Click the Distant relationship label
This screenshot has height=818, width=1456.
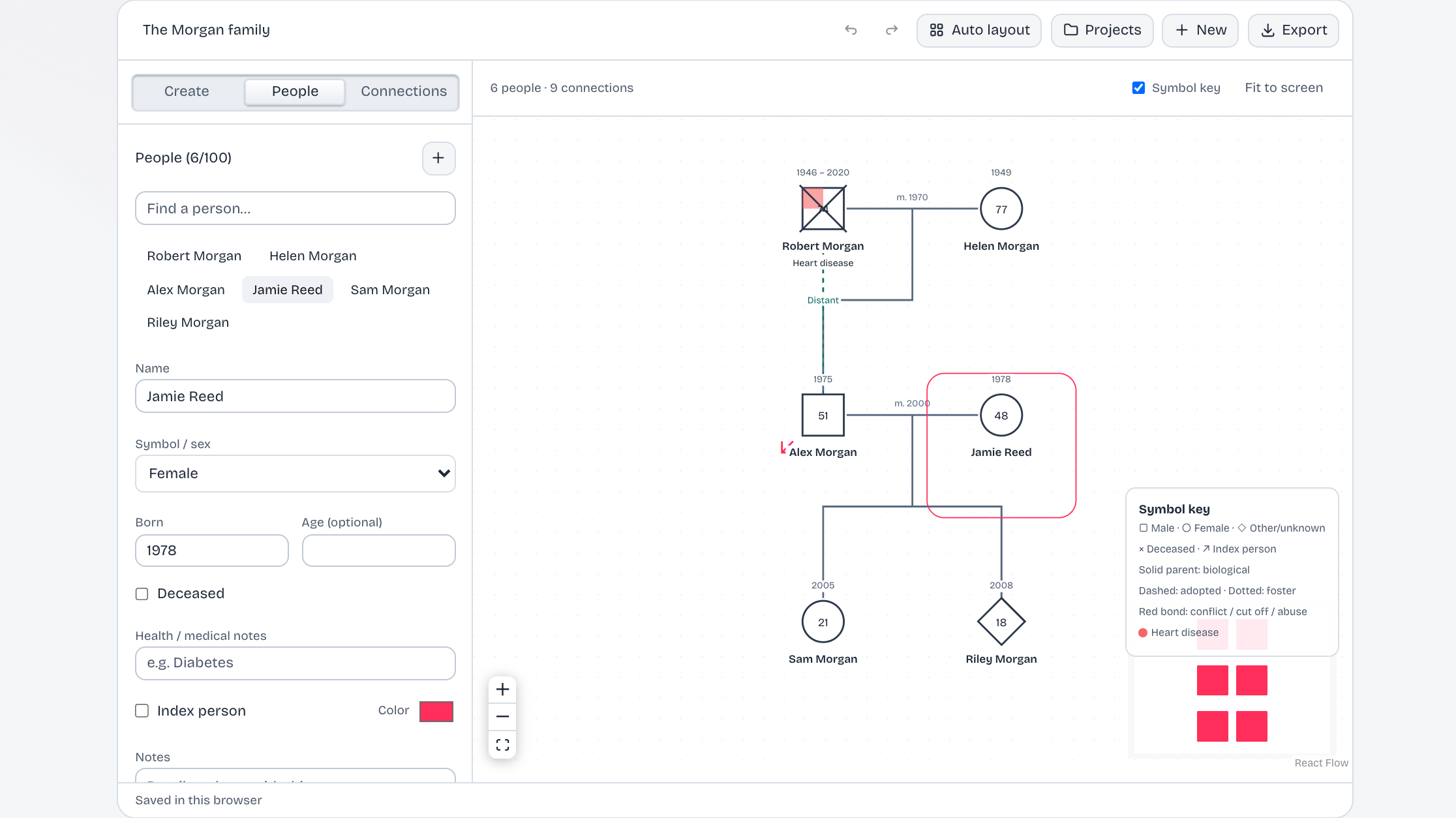click(x=823, y=300)
